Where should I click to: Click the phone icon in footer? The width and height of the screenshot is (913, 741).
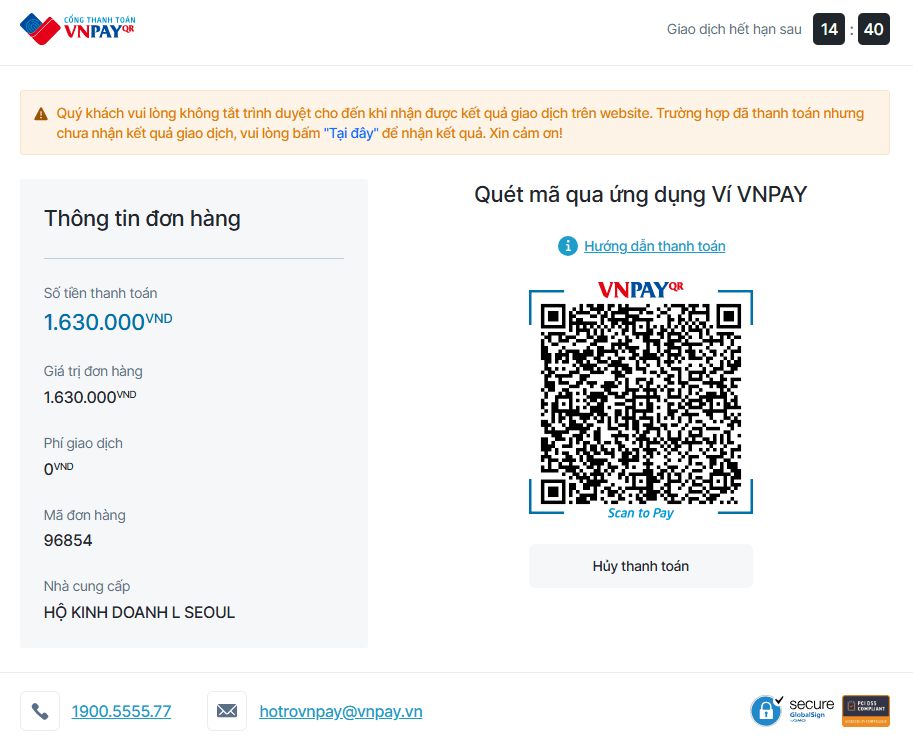40,711
